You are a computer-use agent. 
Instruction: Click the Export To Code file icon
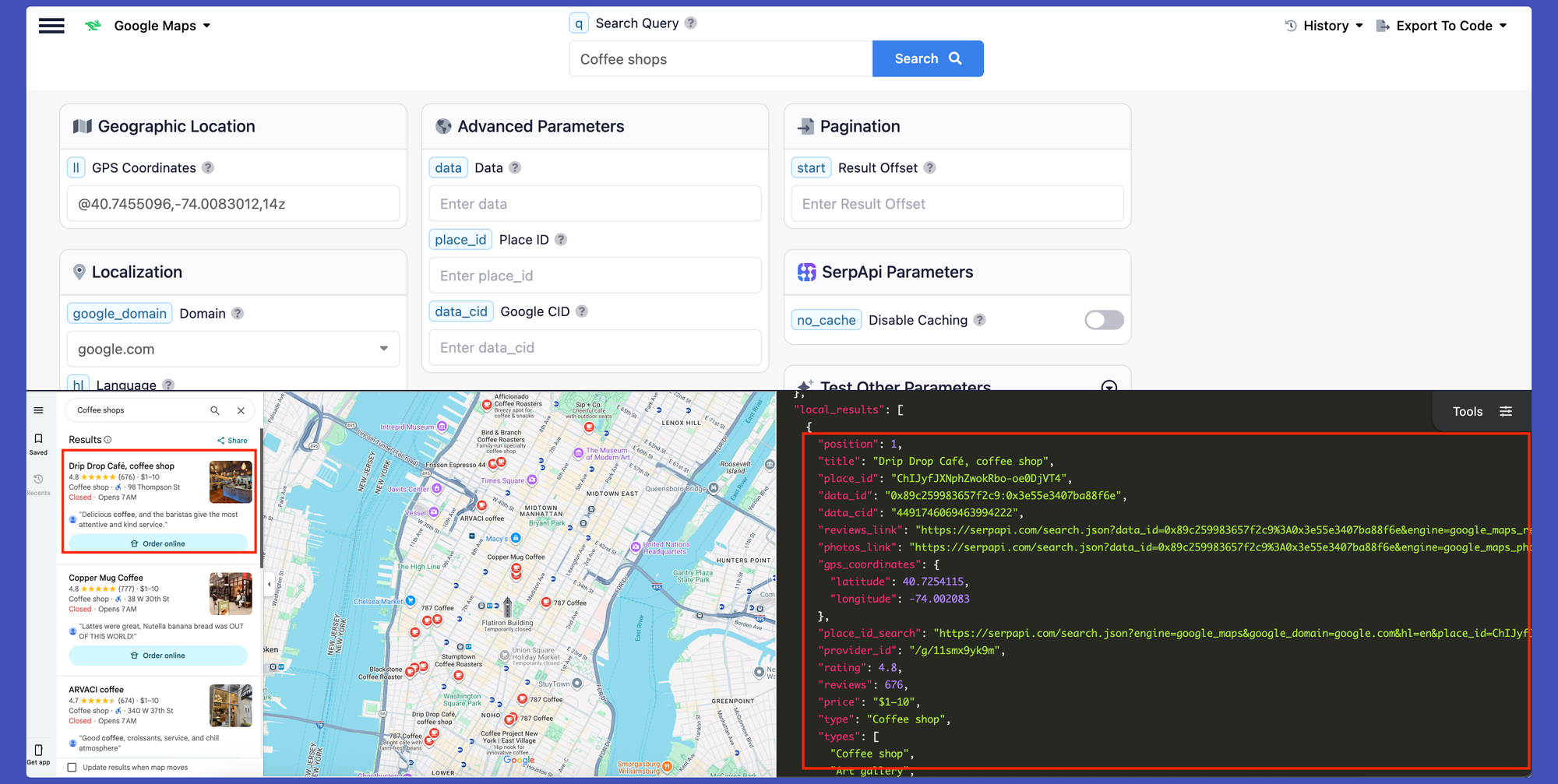point(1383,26)
